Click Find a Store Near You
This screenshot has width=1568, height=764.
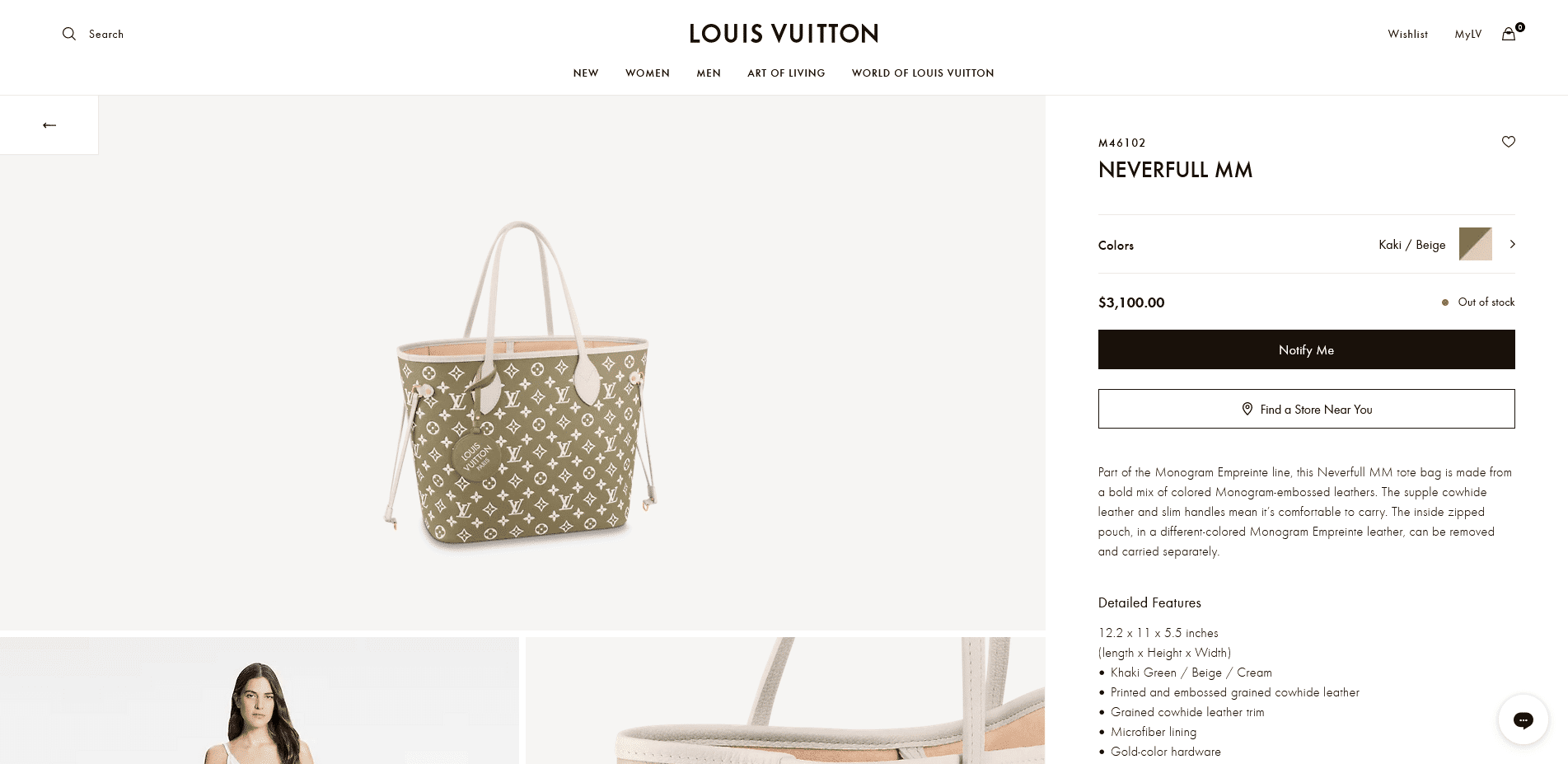click(1306, 409)
